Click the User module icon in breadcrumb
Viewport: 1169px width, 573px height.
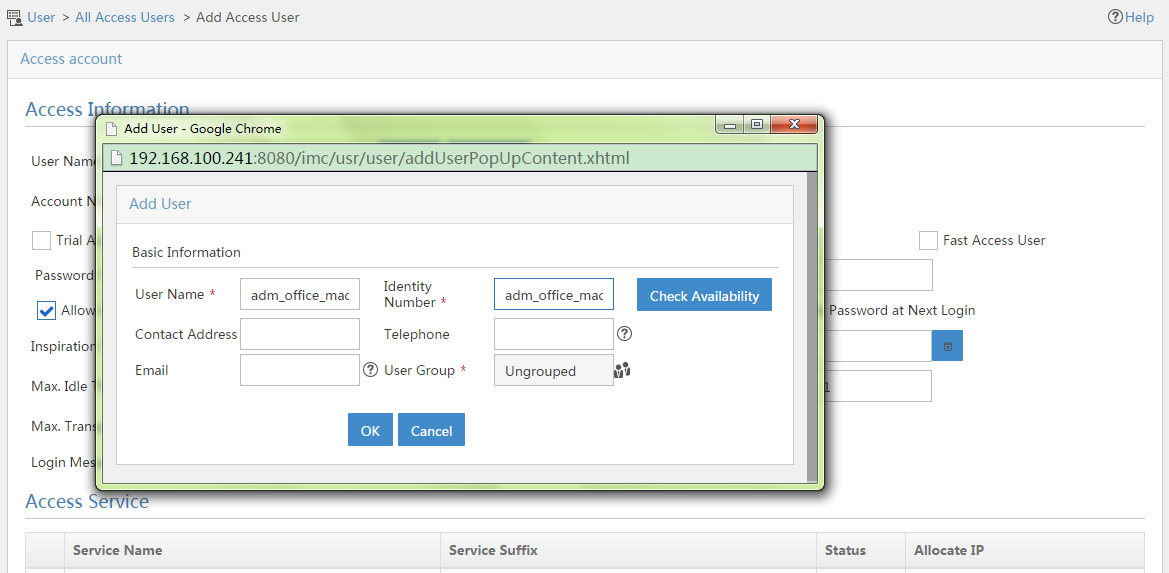coord(14,16)
